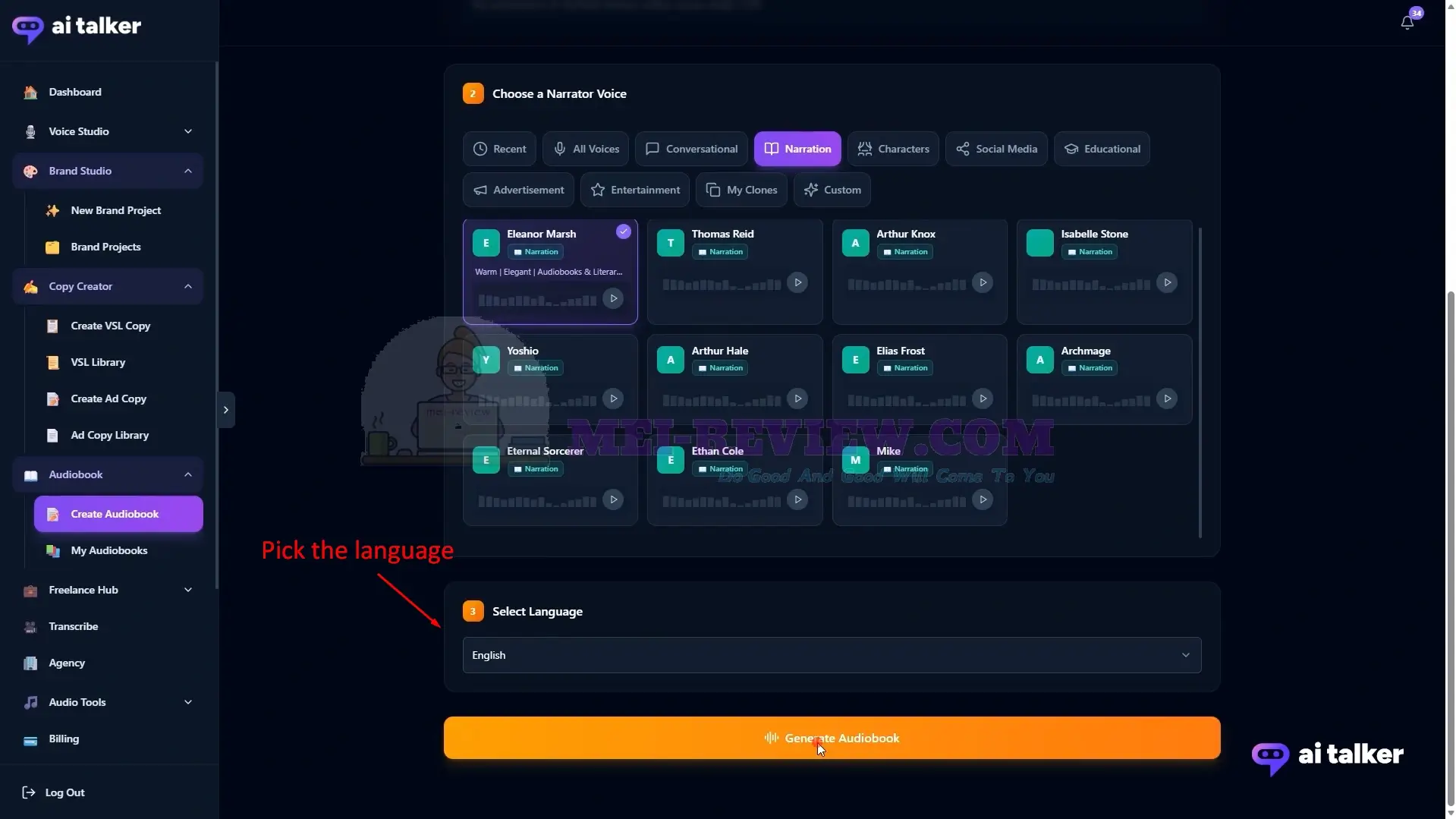The height and width of the screenshot is (819, 1456).
Task: Open the notifications bell
Action: pos(1407,22)
